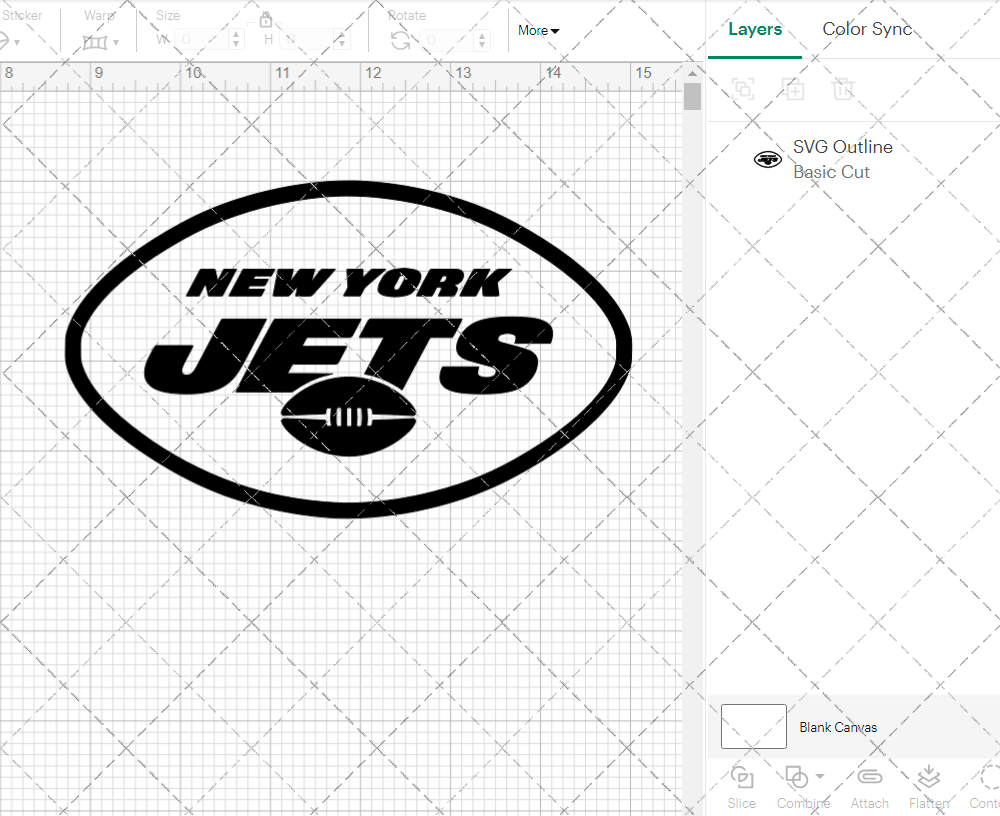Click the Flatten tool icon
The image size is (1000, 816).
point(928,777)
